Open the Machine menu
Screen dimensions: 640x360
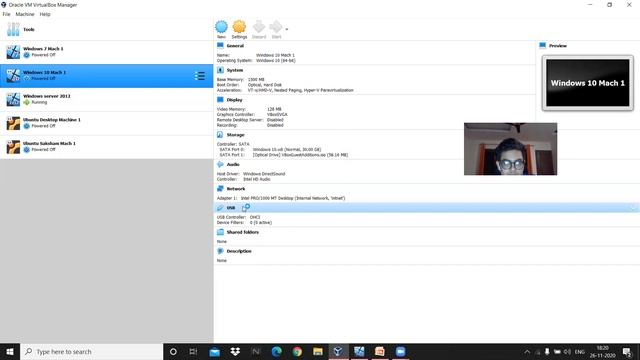25,14
